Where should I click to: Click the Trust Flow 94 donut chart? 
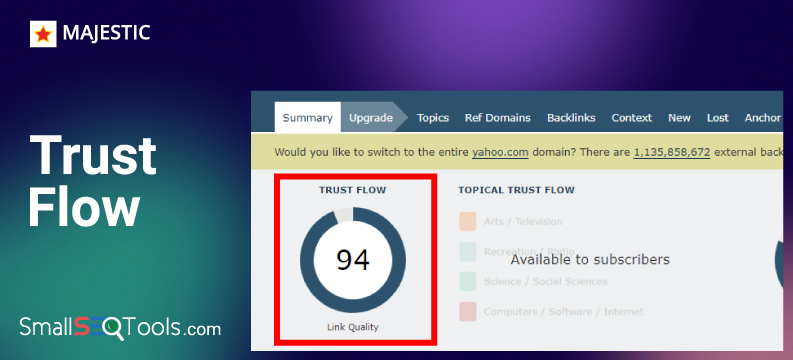353,260
